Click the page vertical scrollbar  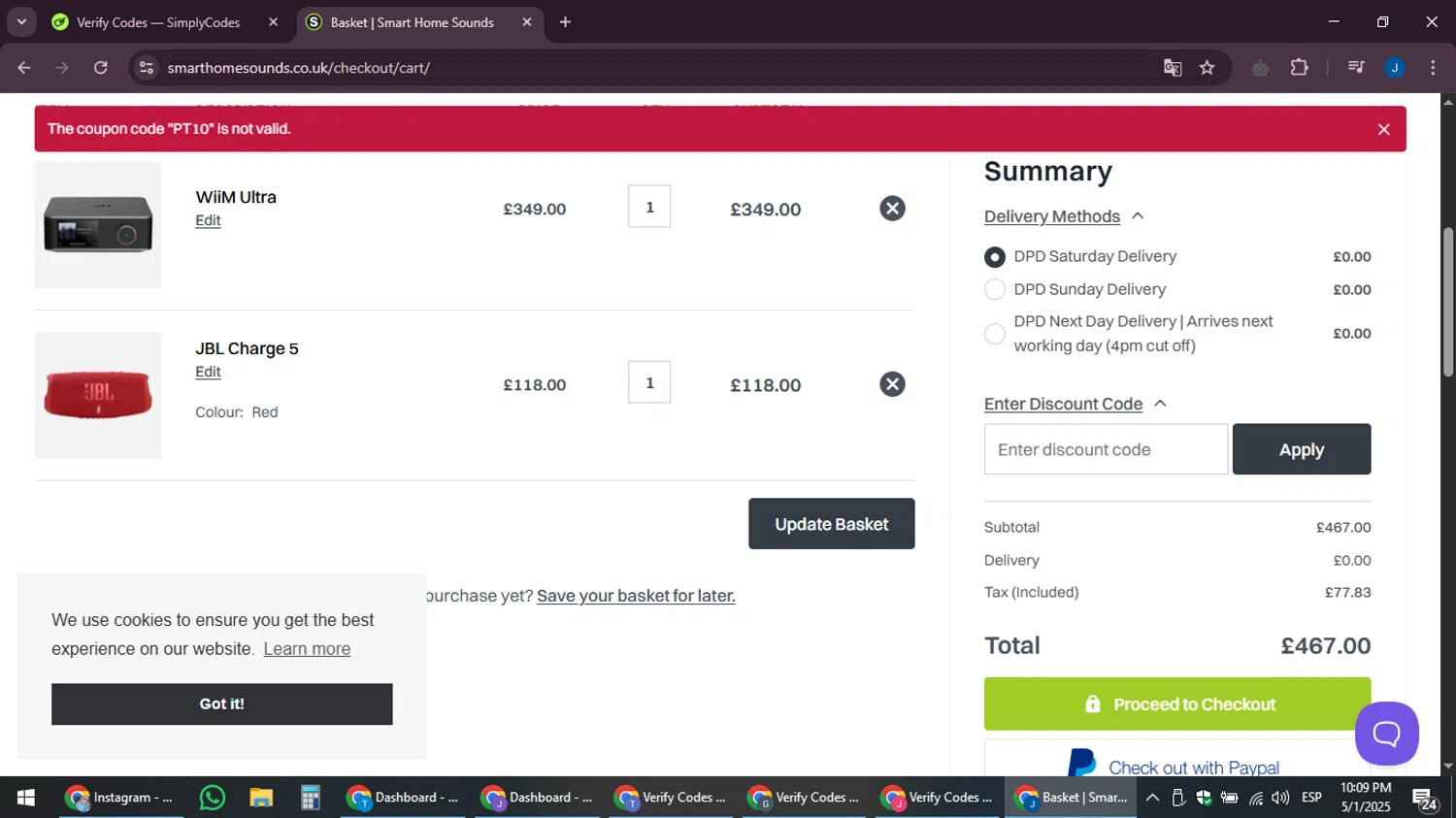pyautogui.click(x=1448, y=303)
